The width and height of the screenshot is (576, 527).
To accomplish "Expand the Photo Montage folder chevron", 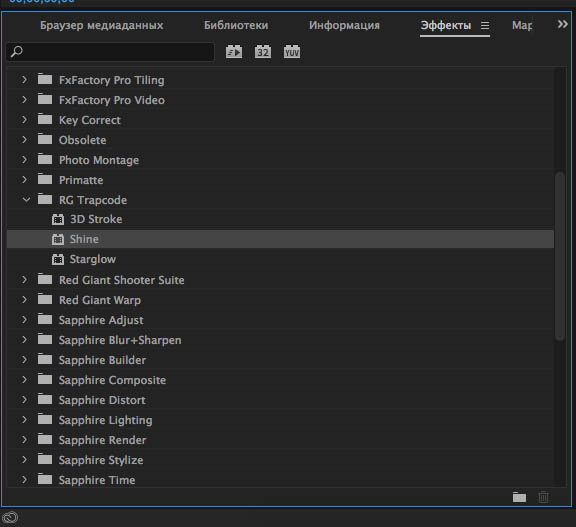I will (24, 159).
